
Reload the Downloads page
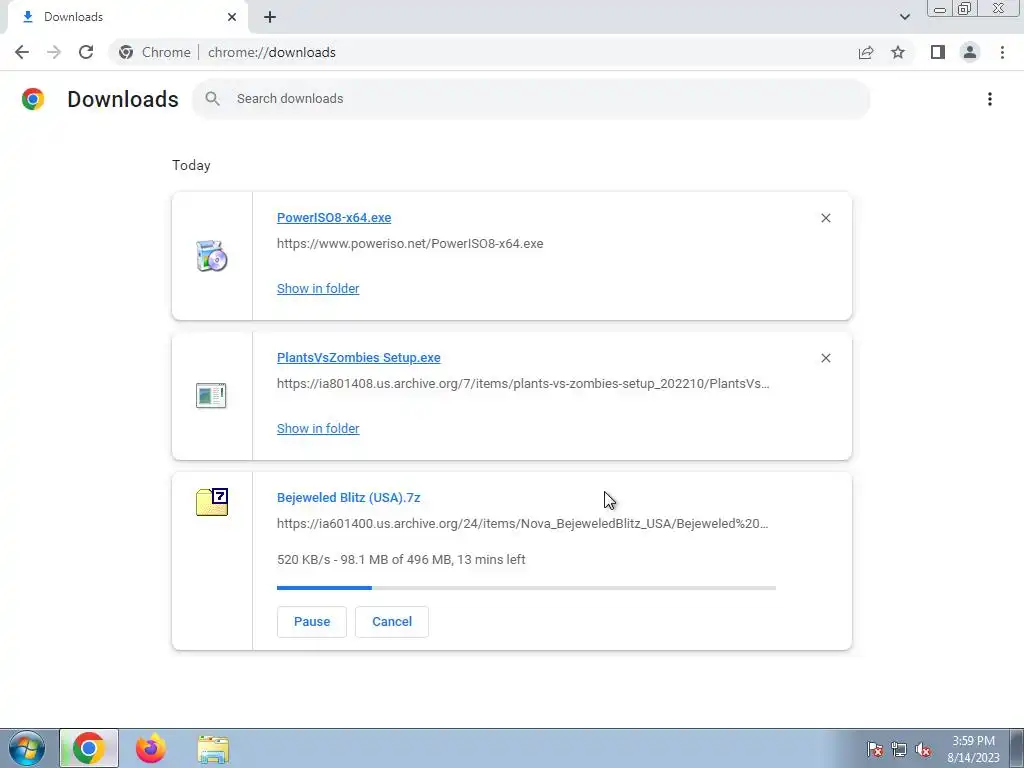[x=86, y=52]
